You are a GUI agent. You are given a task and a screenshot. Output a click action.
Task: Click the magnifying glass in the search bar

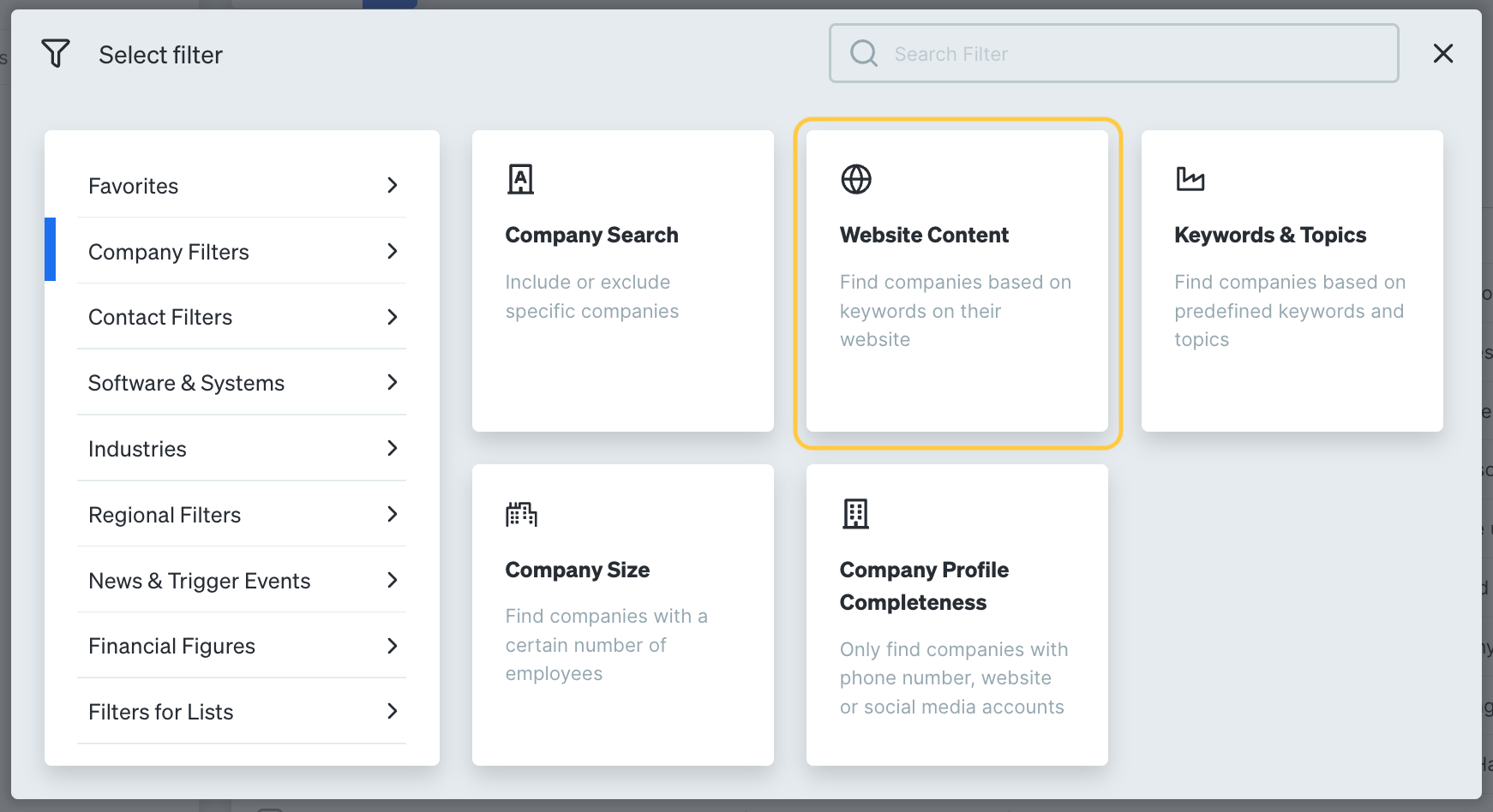click(x=864, y=53)
